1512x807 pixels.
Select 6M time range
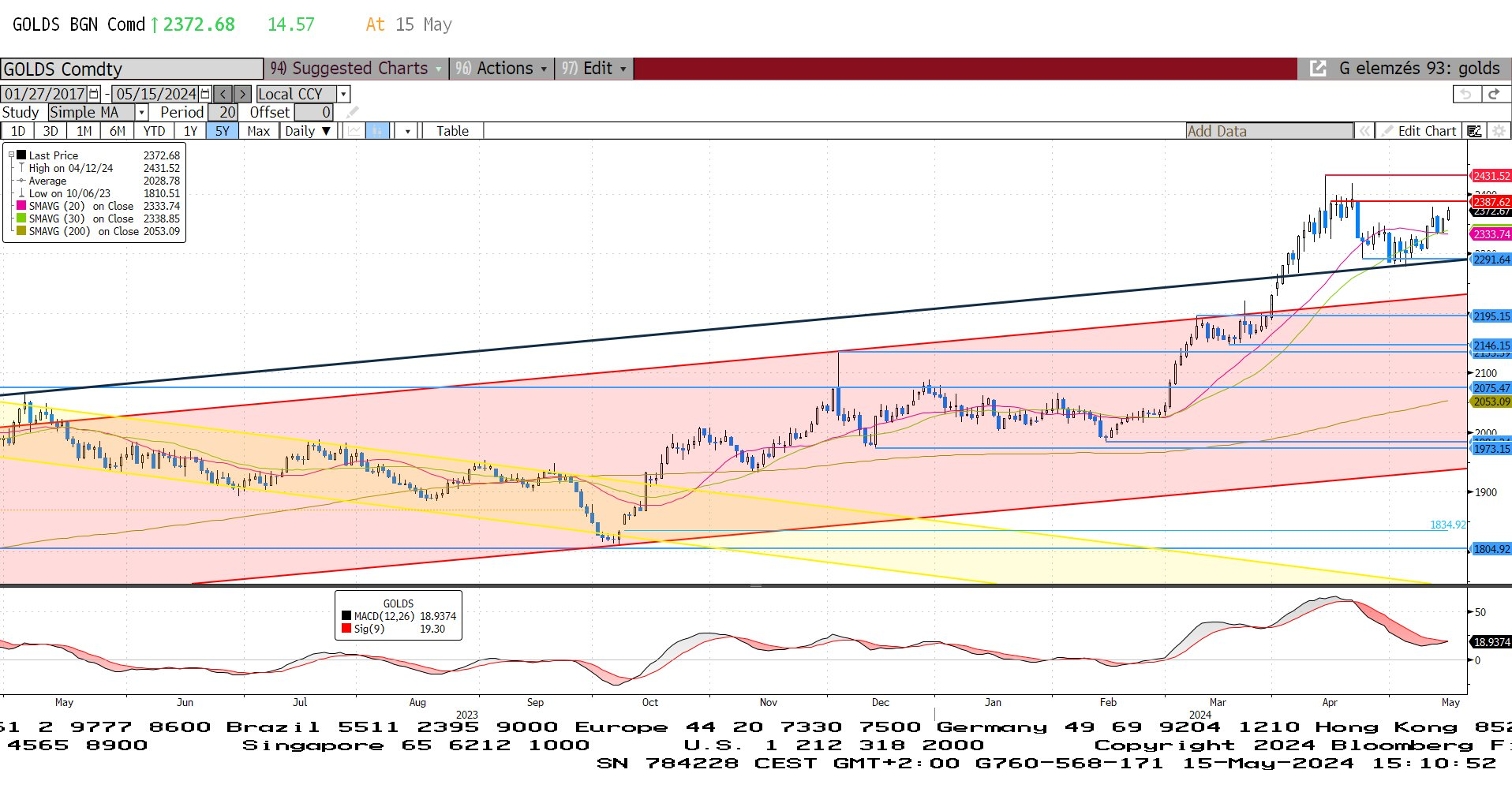pyautogui.click(x=118, y=131)
